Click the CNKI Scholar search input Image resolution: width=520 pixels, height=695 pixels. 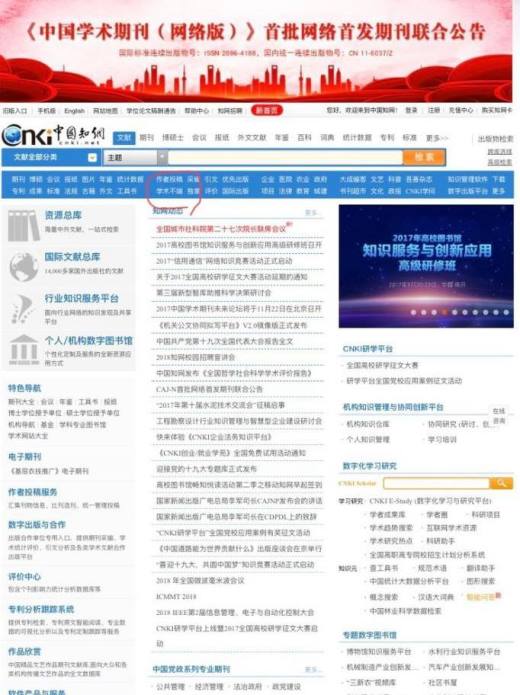437,483
